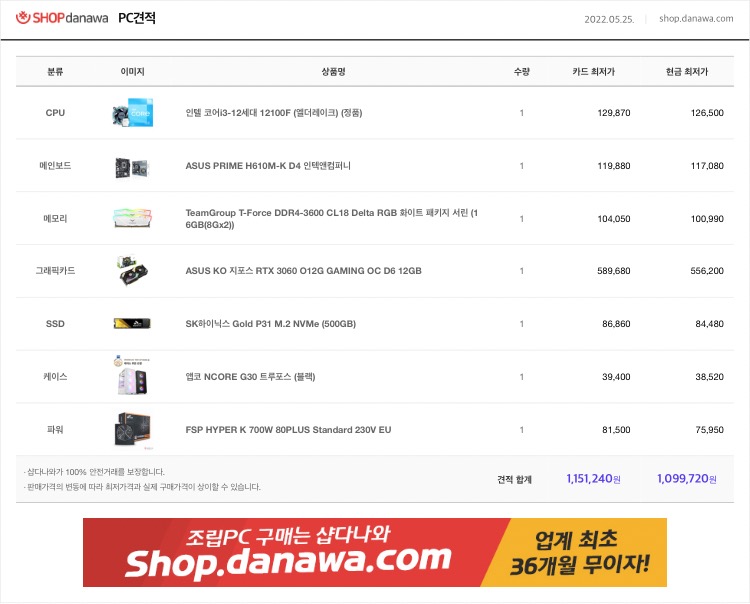Click the SHOP danawa logo
Screen dimensions: 750x604
(x=62, y=18)
